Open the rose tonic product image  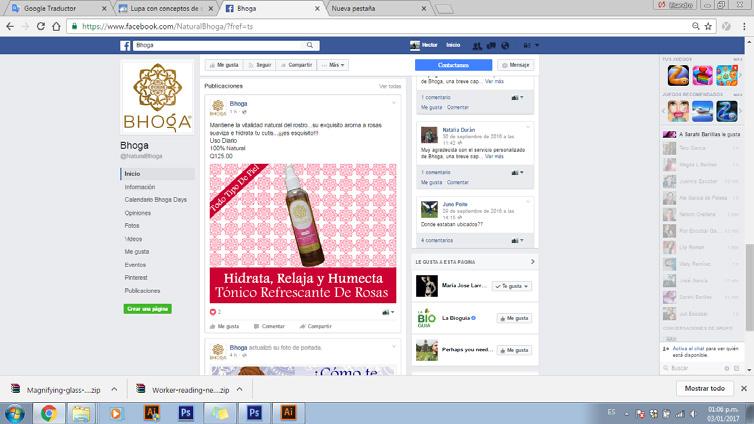coord(303,233)
